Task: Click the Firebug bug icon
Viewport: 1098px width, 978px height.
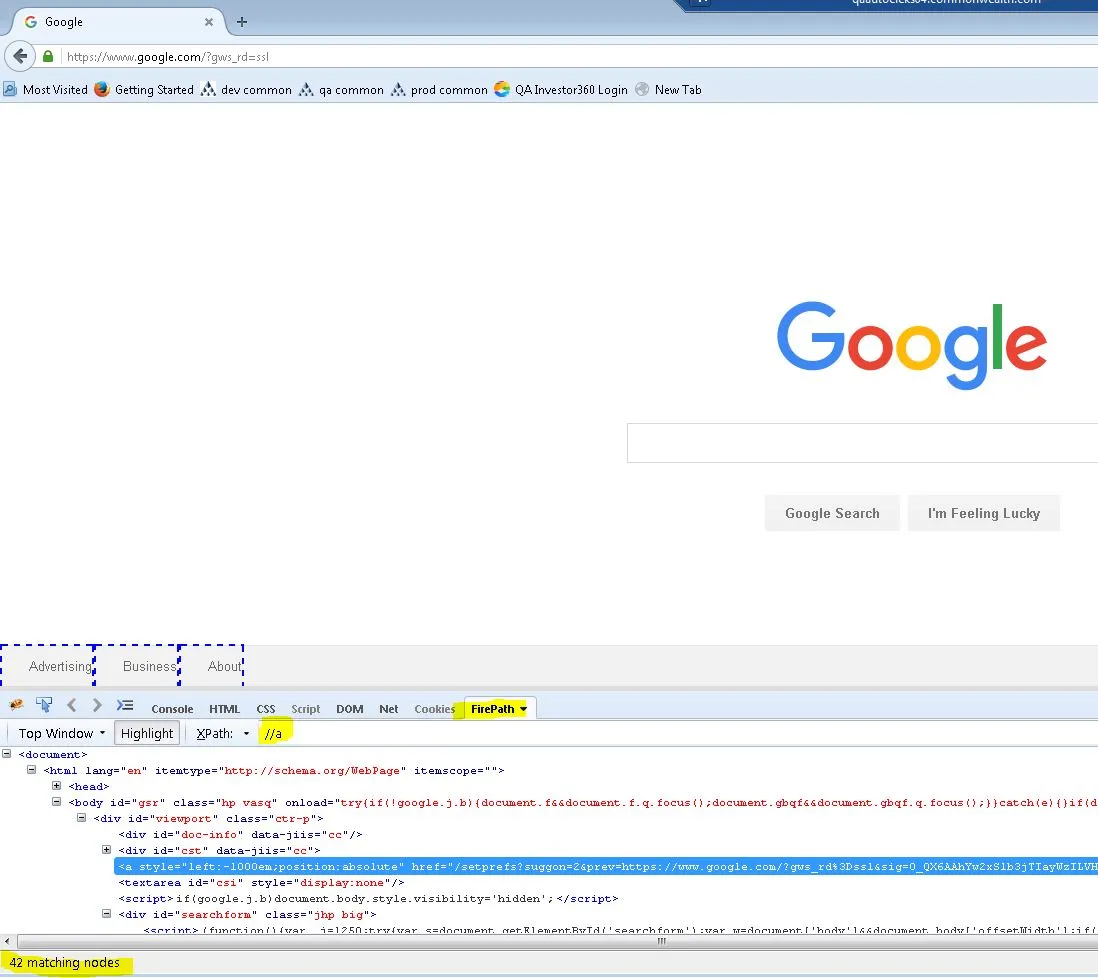Action: point(16,705)
